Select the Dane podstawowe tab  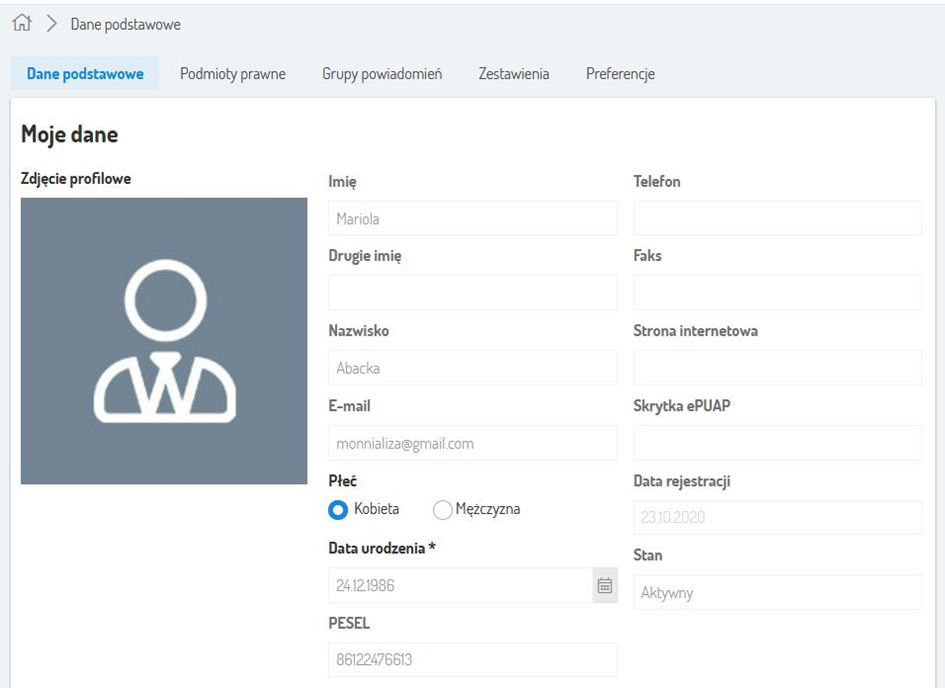[85, 74]
